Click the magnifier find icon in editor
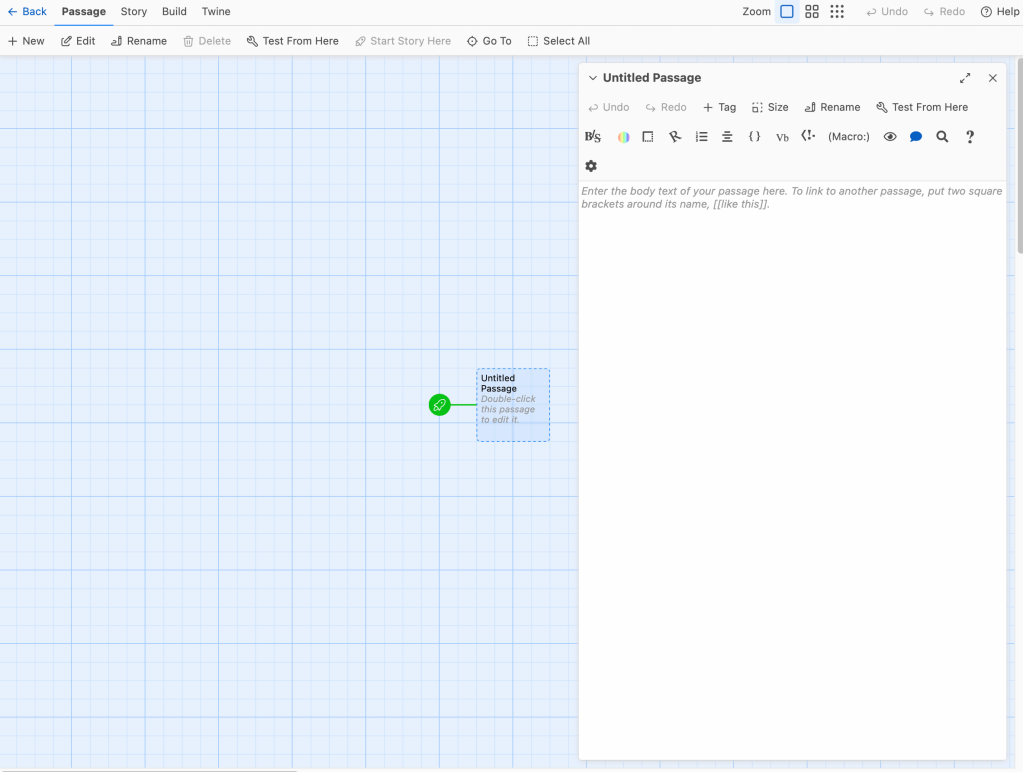The height and width of the screenshot is (772, 1023). [942, 137]
